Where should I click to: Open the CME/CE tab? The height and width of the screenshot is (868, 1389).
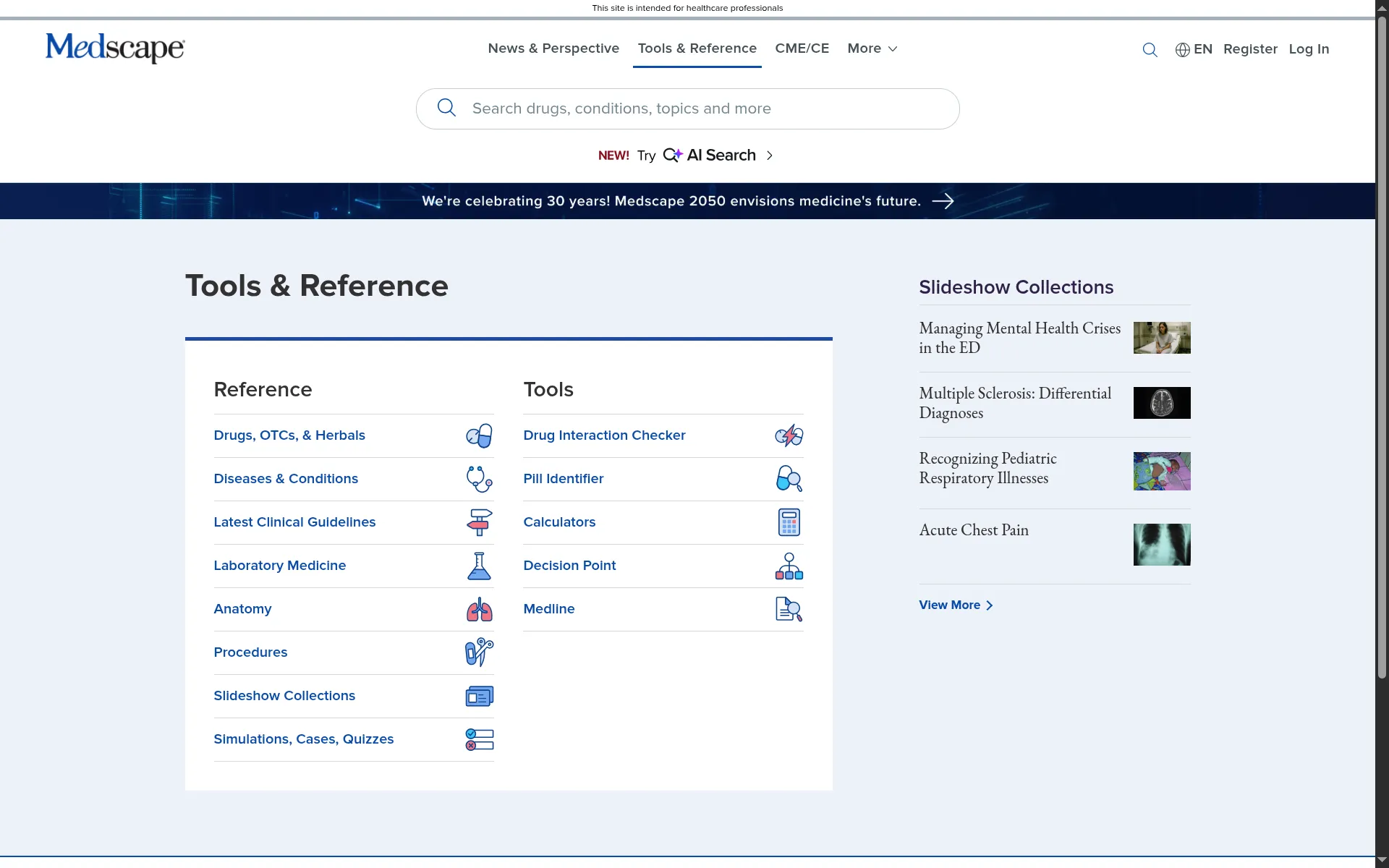[802, 48]
